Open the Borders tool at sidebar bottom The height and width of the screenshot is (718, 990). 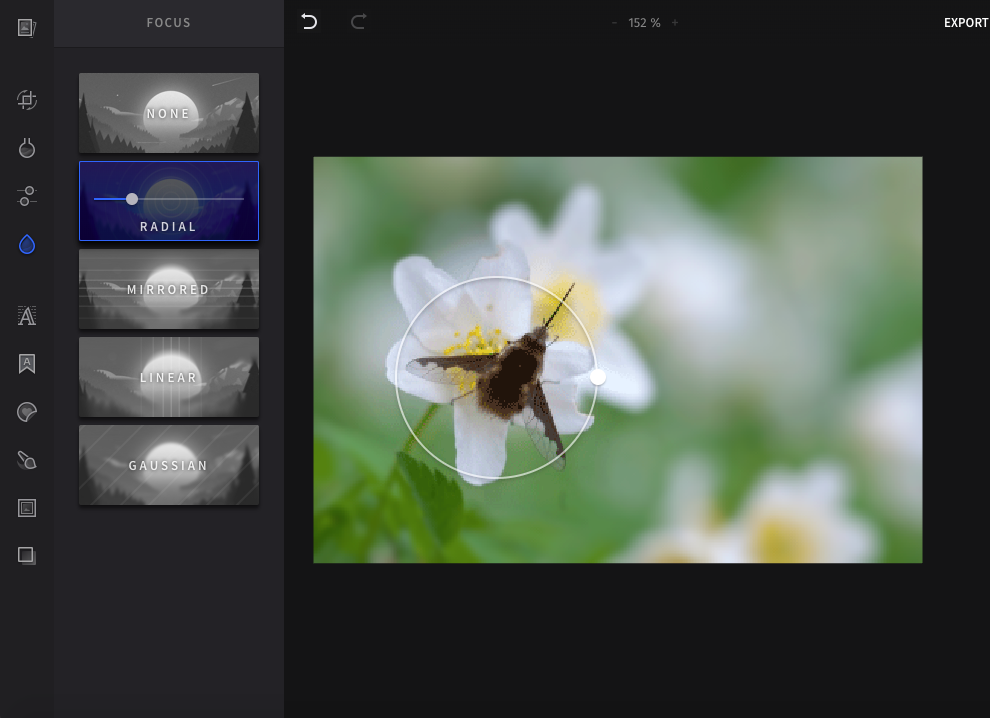coord(26,555)
